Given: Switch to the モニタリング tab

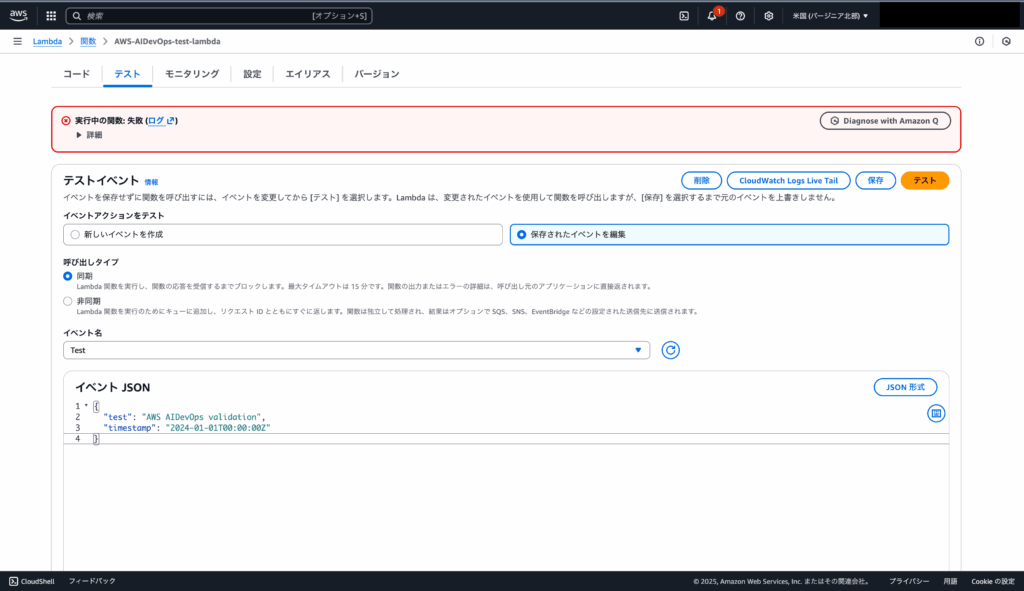Looking at the screenshot, I should click(x=192, y=74).
